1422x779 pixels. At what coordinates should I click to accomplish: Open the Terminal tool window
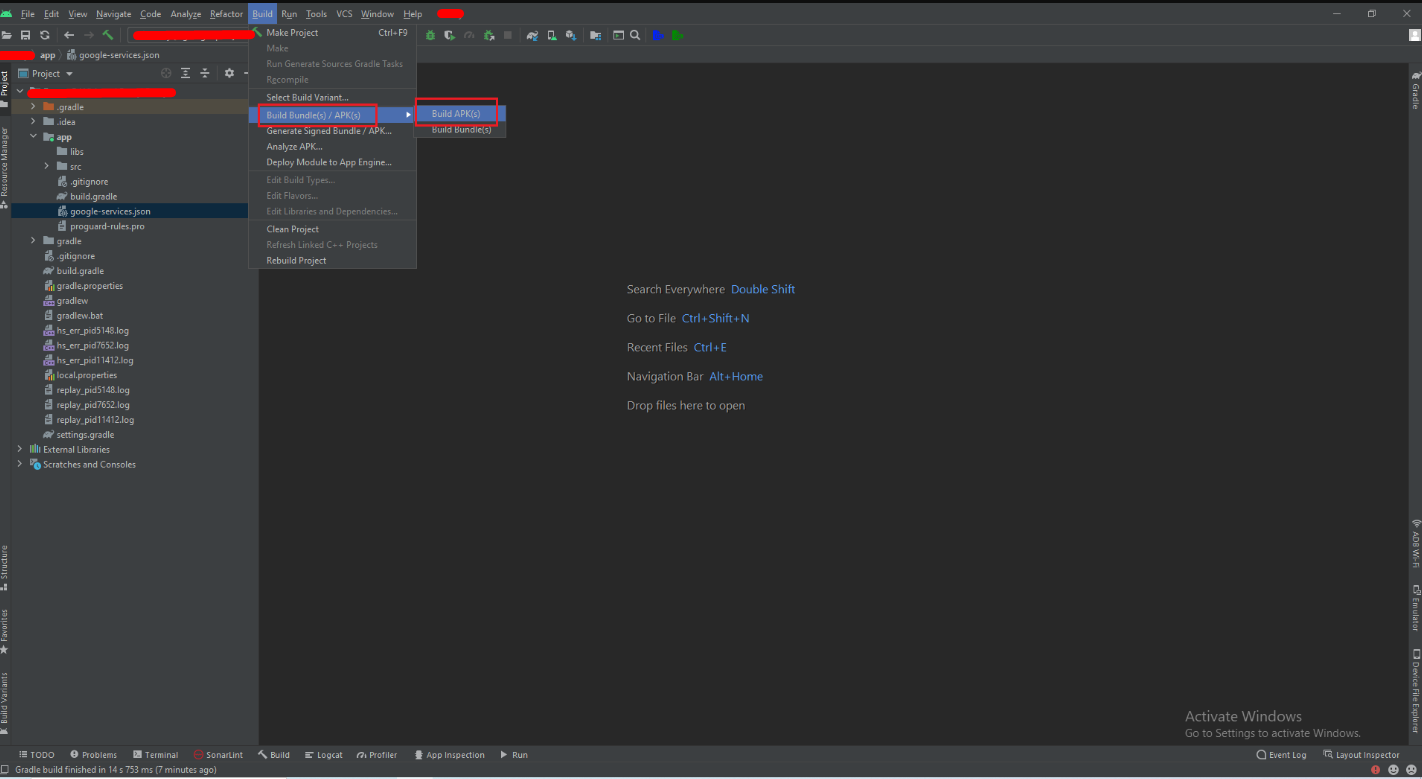(x=155, y=755)
